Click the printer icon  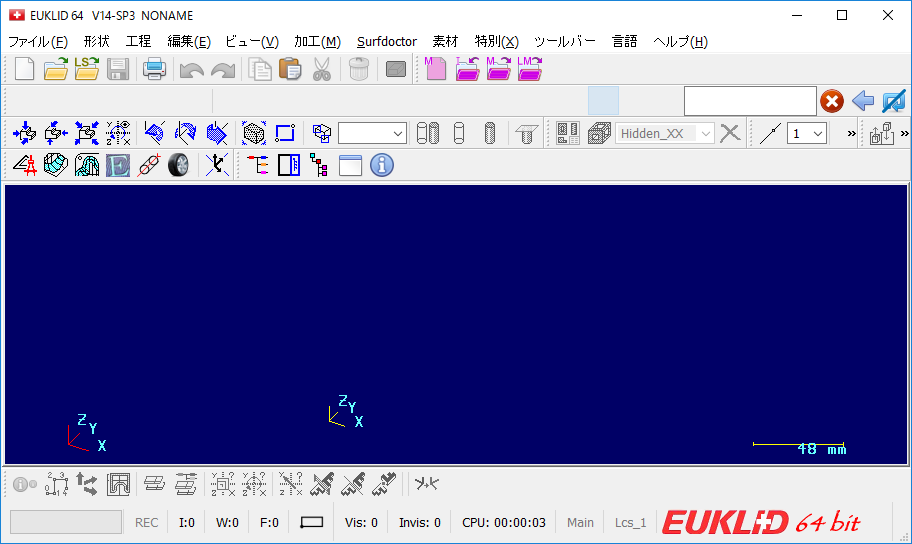point(154,69)
